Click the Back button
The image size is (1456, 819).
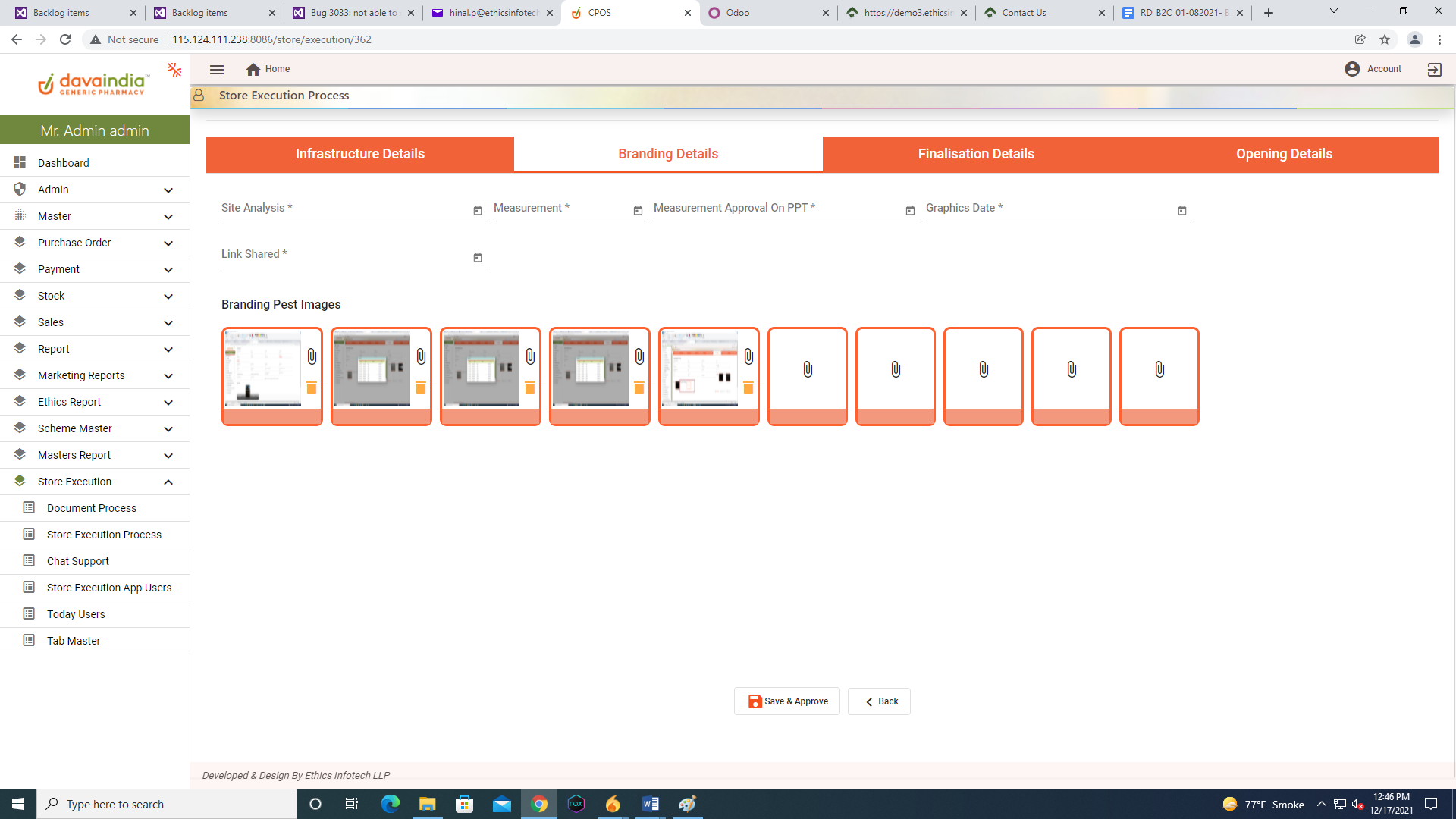(x=880, y=701)
